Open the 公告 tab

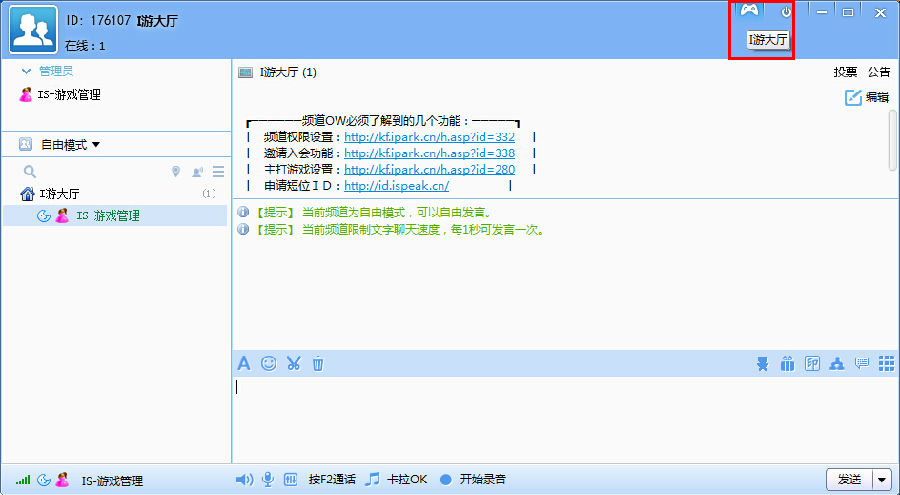879,73
